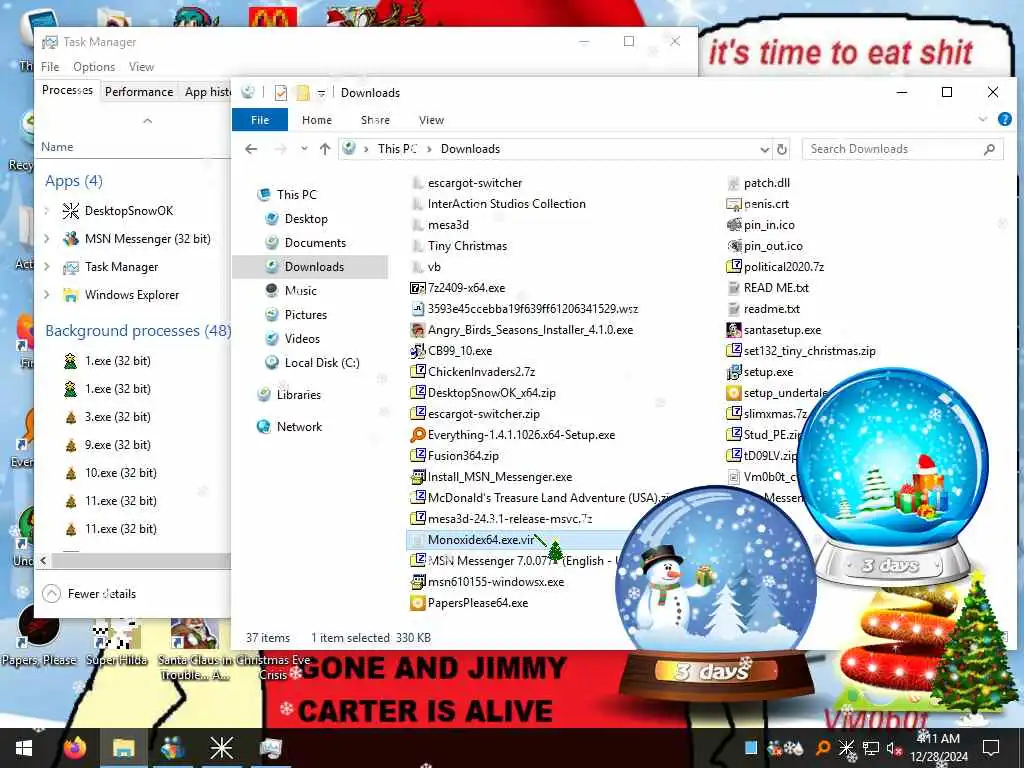Open the File tab in Downloads window
The image size is (1024, 768).
pyautogui.click(x=260, y=120)
